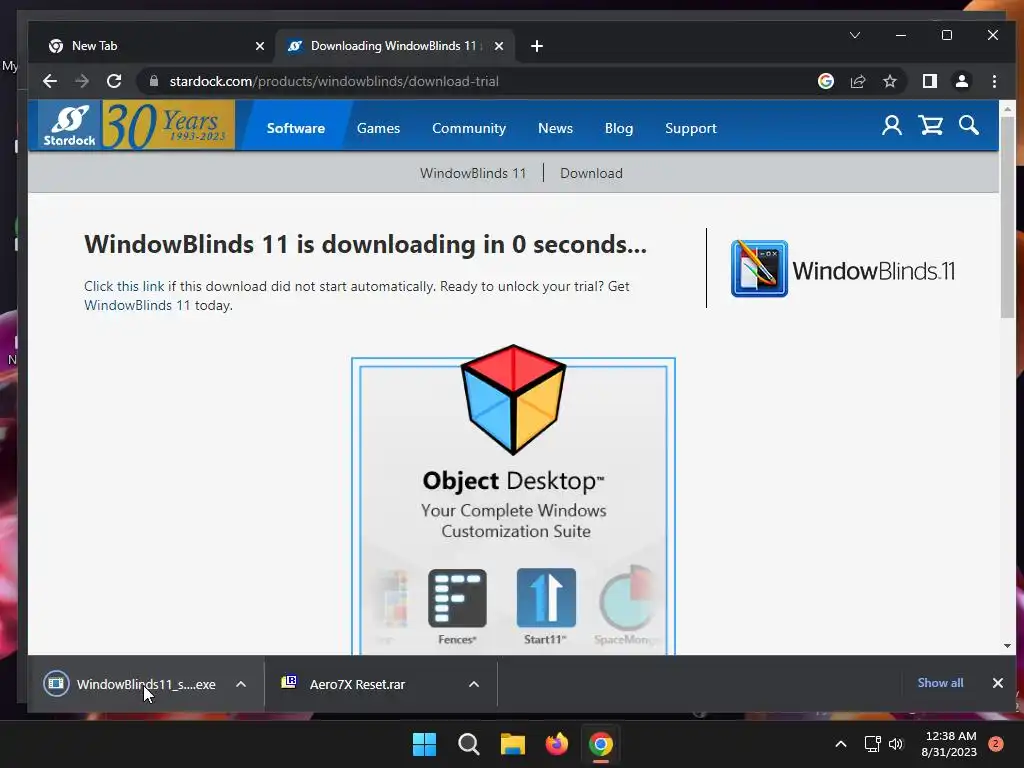View site security lock info
Image resolution: width=1024 pixels, height=768 pixels.
(x=154, y=81)
